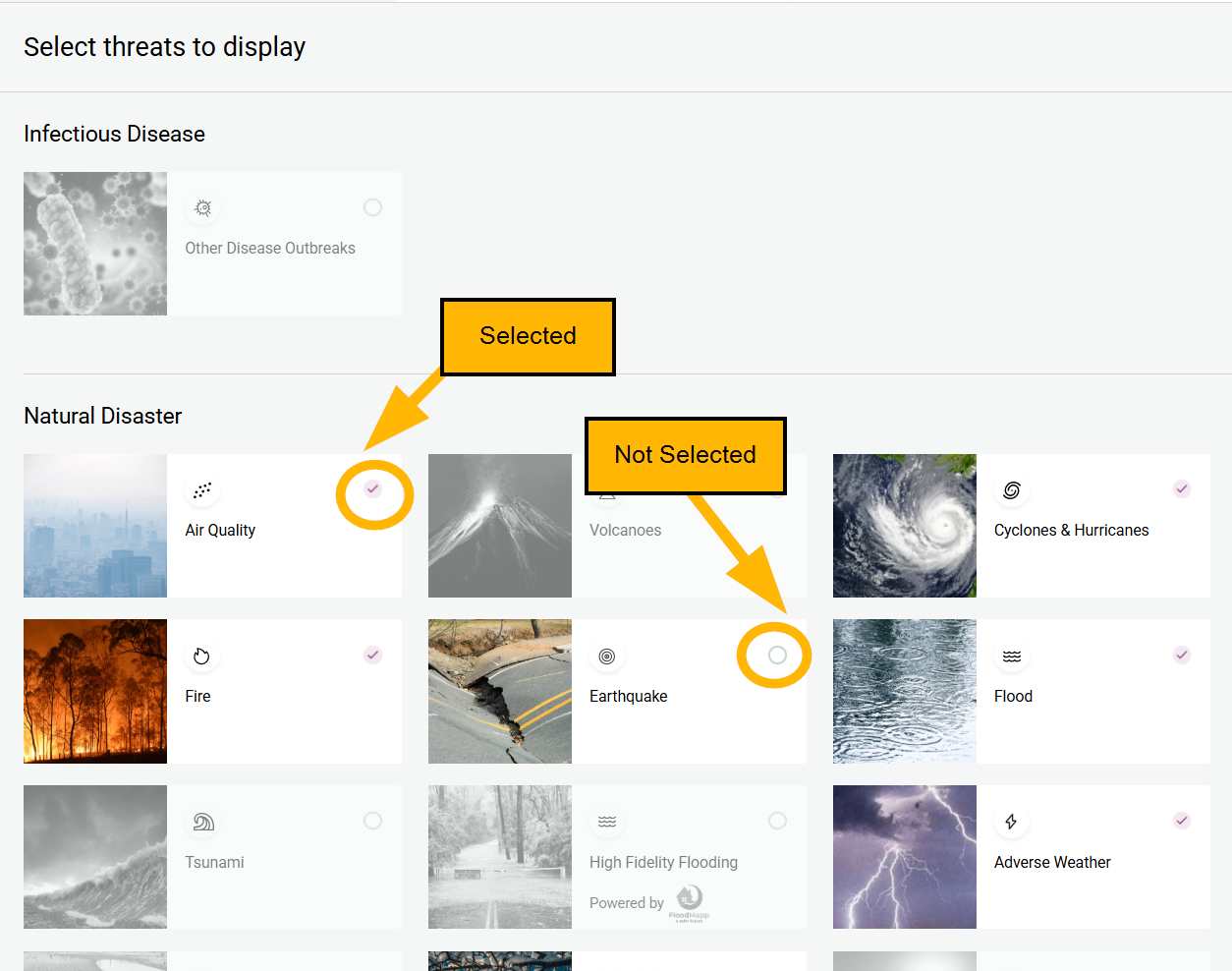Uncheck the Flood threat checkmark
The image size is (1232, 971).
1182,655
